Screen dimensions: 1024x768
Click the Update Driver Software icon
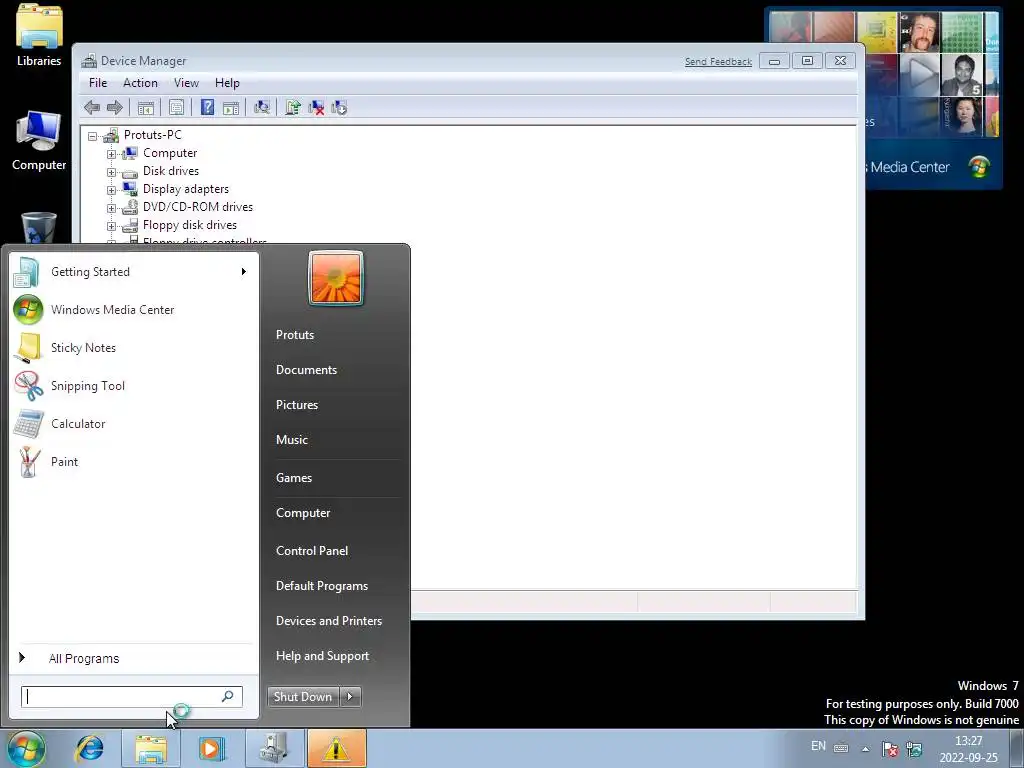[293, 107]
